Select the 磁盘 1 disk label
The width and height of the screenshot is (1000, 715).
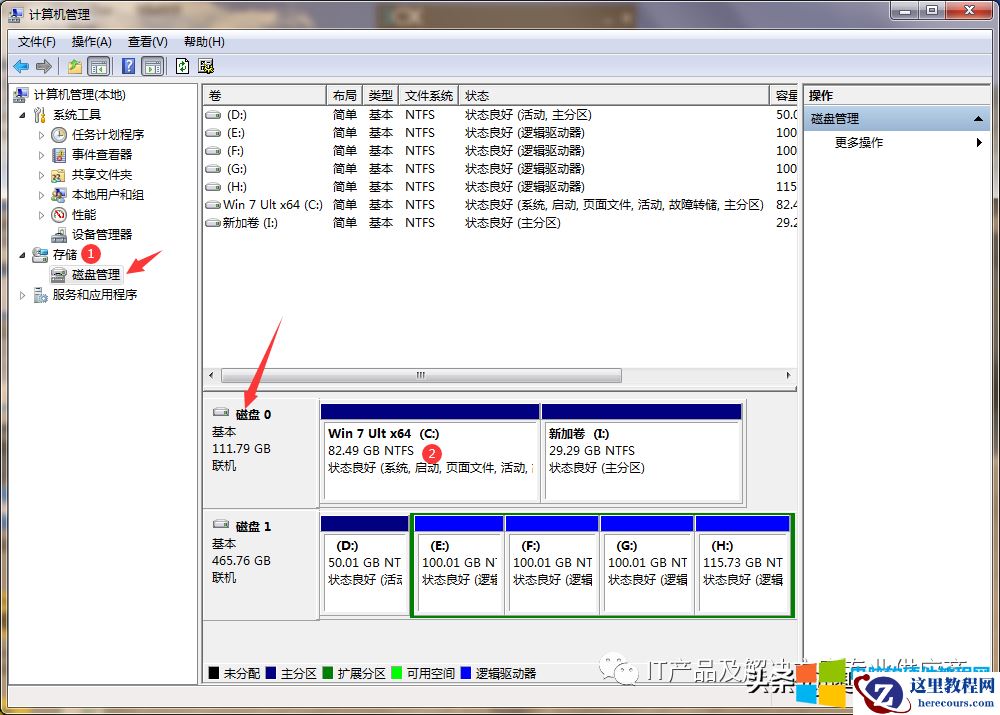coord(253,527)
